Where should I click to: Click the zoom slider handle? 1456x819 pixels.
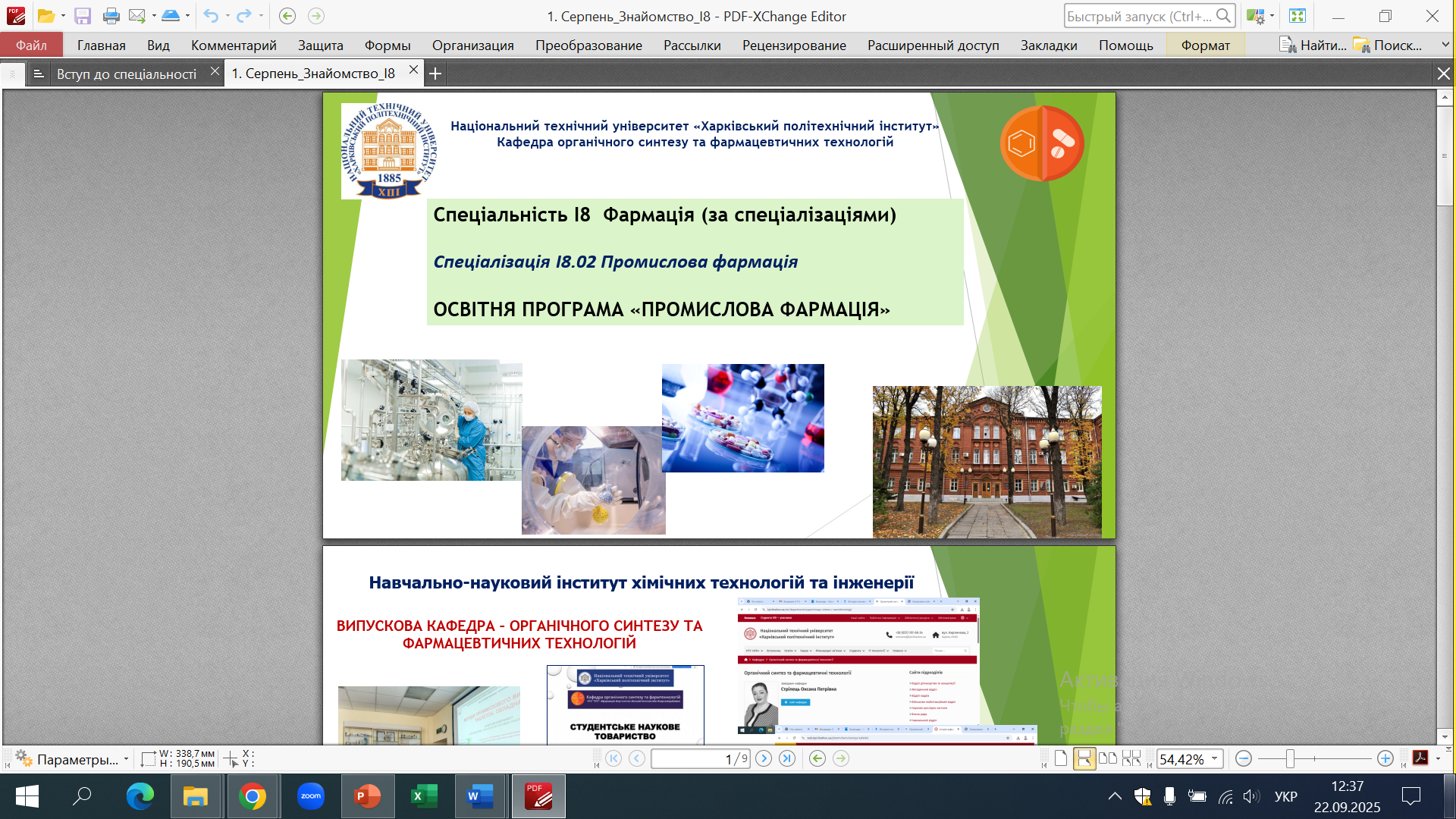pyautogui.click(x=1290, y=759)
